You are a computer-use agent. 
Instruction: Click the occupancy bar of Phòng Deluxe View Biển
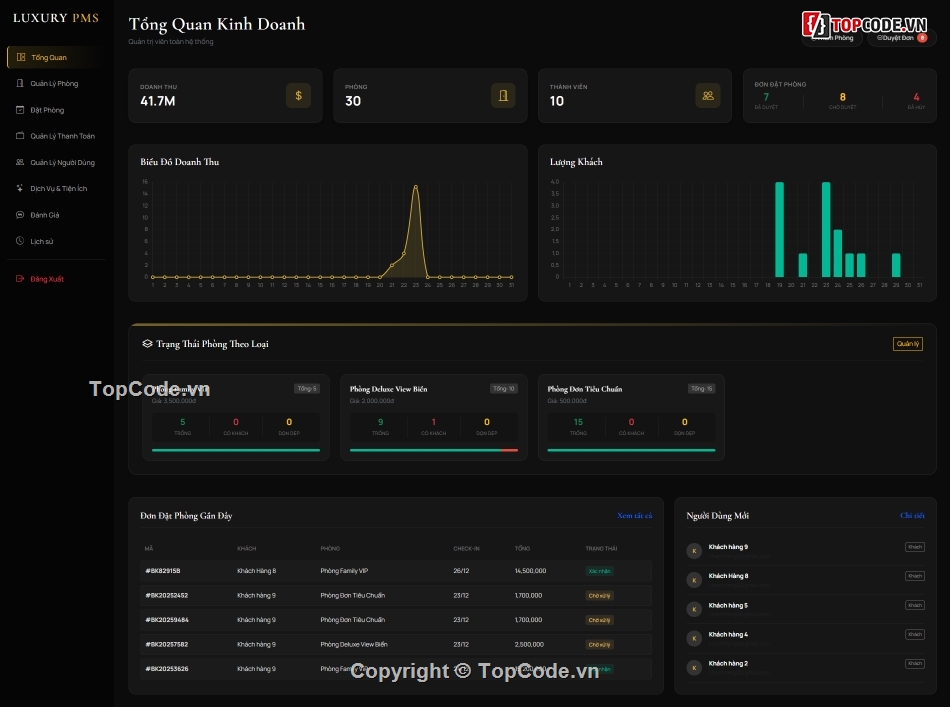click(433, 450)
